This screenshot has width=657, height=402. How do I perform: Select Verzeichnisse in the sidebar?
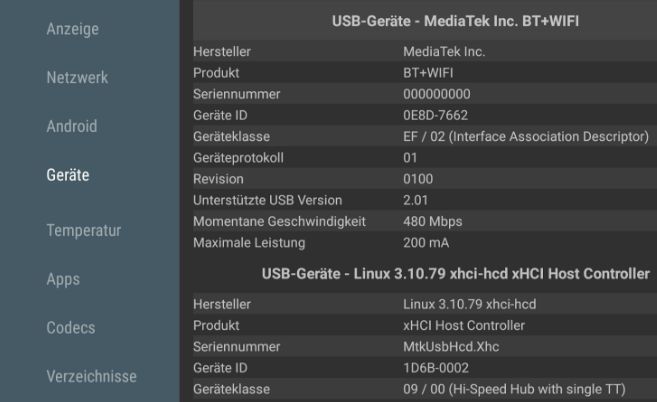click(91, 376)
